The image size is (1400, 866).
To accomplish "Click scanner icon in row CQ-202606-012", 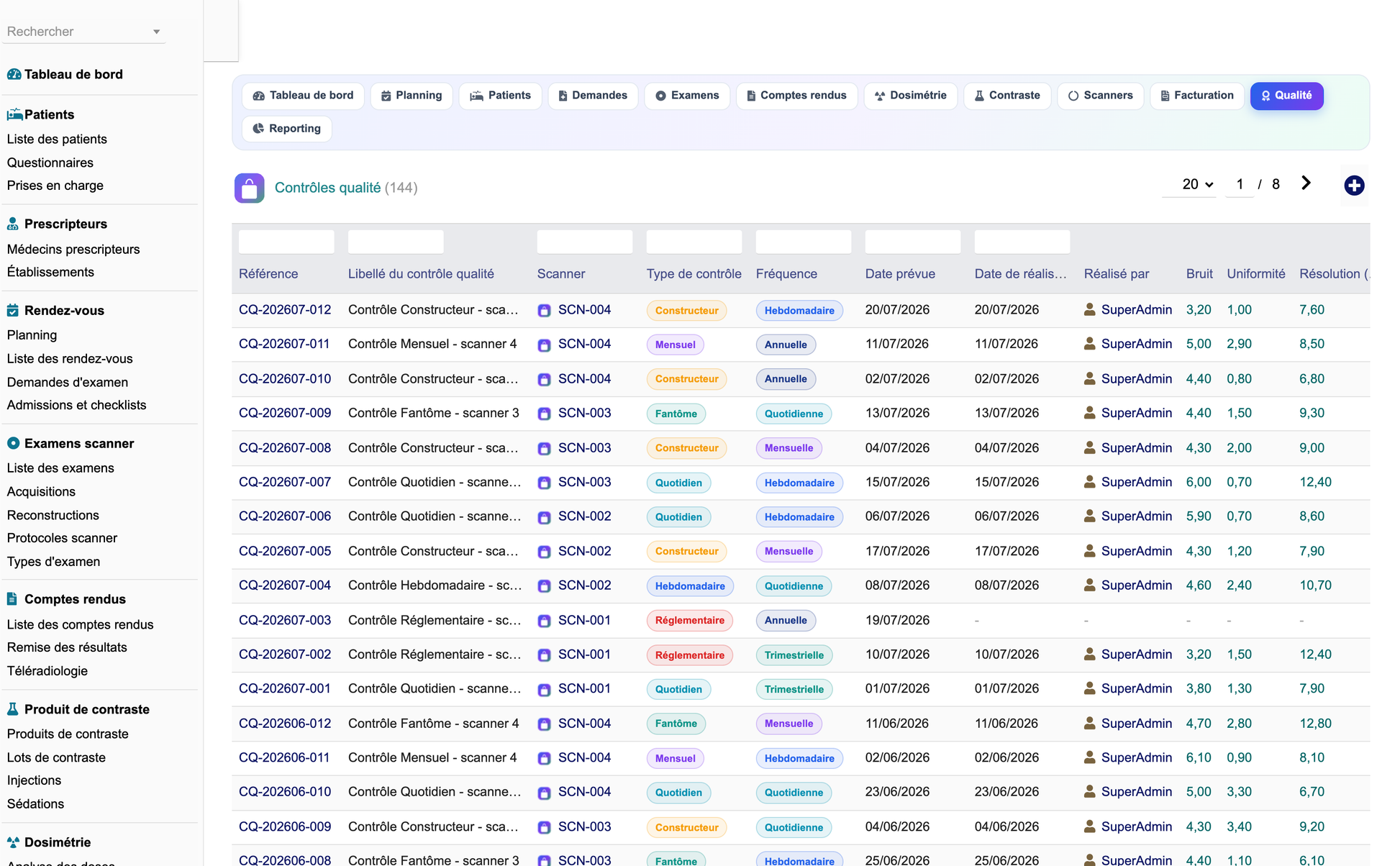I will tap(545, 724).
